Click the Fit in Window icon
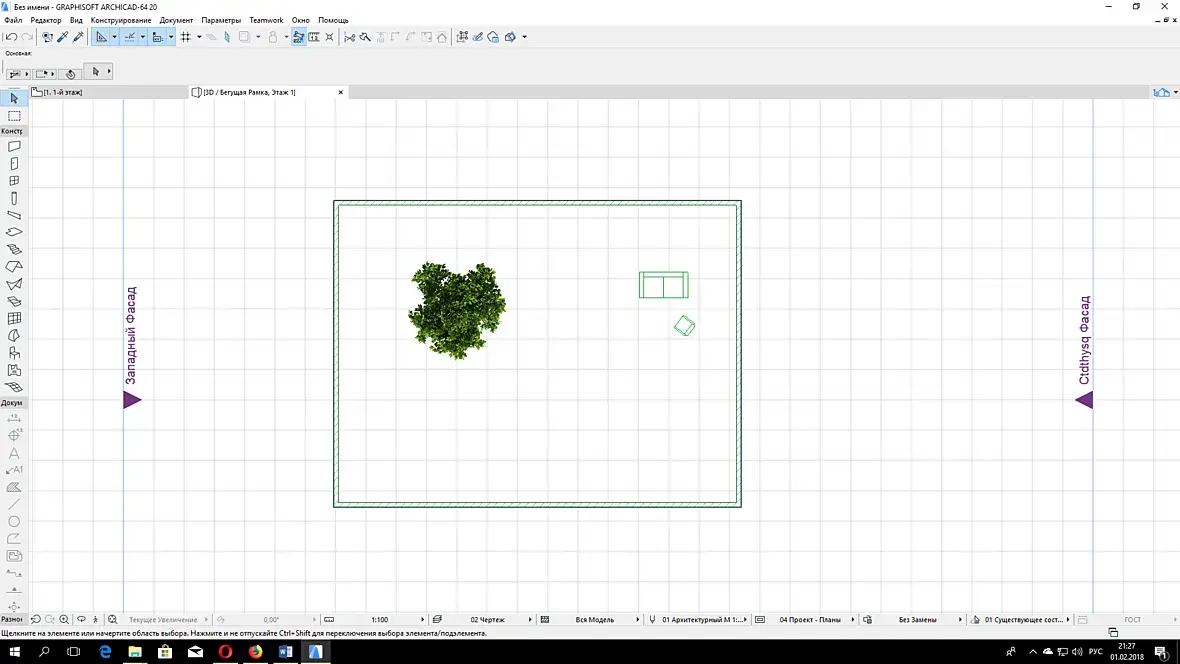Screen dimensions: 1180x664 (112, 620)
